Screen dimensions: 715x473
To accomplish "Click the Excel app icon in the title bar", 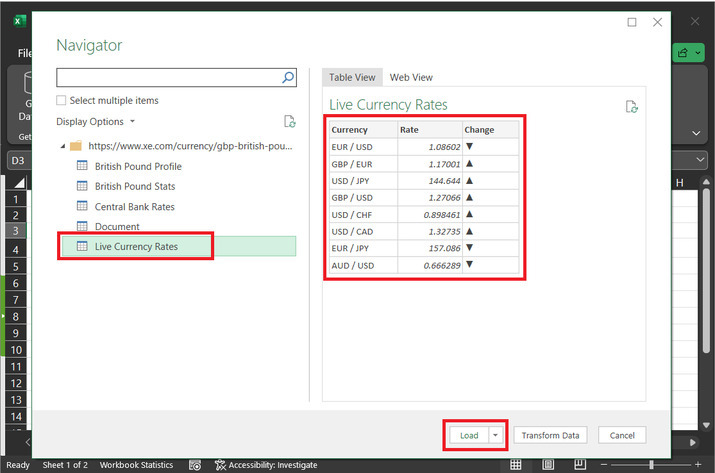I will tap(20, 21).
